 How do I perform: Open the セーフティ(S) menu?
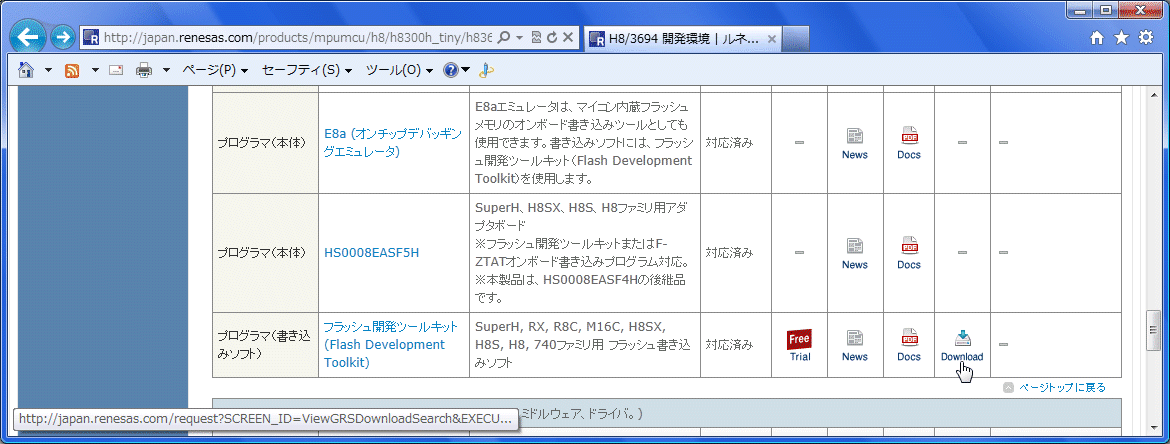tap(307, 70)
